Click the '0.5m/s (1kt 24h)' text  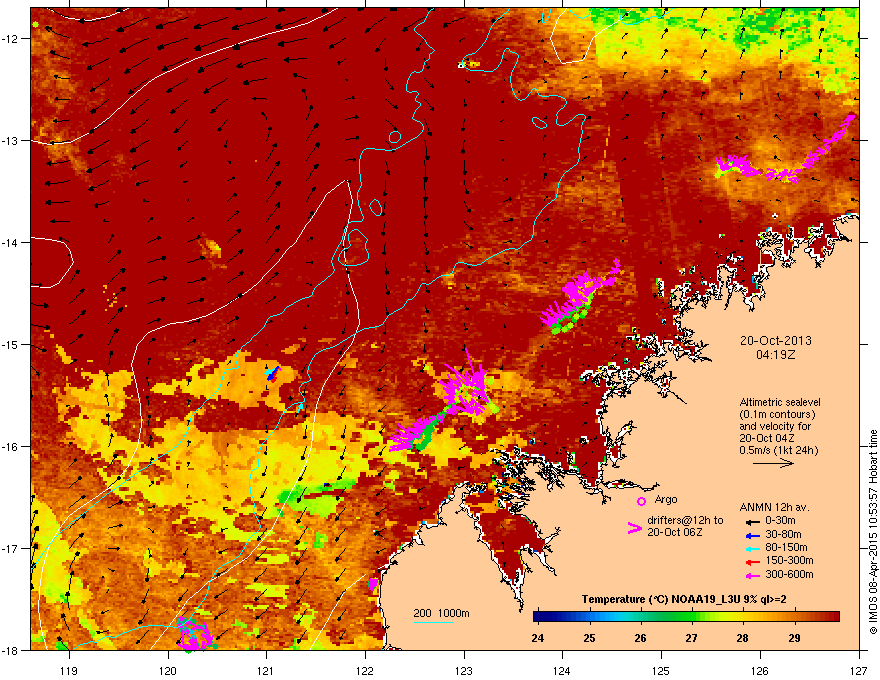[x=778, y=450]
